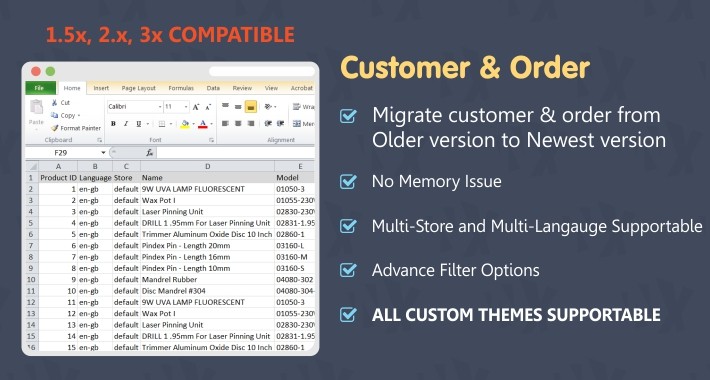Click the green window dot
The image size is (710, 380).
[x=50, y=72]
